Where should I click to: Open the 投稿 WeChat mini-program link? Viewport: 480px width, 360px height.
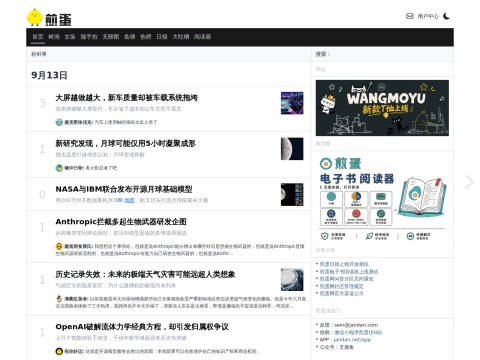coord(358,332)
